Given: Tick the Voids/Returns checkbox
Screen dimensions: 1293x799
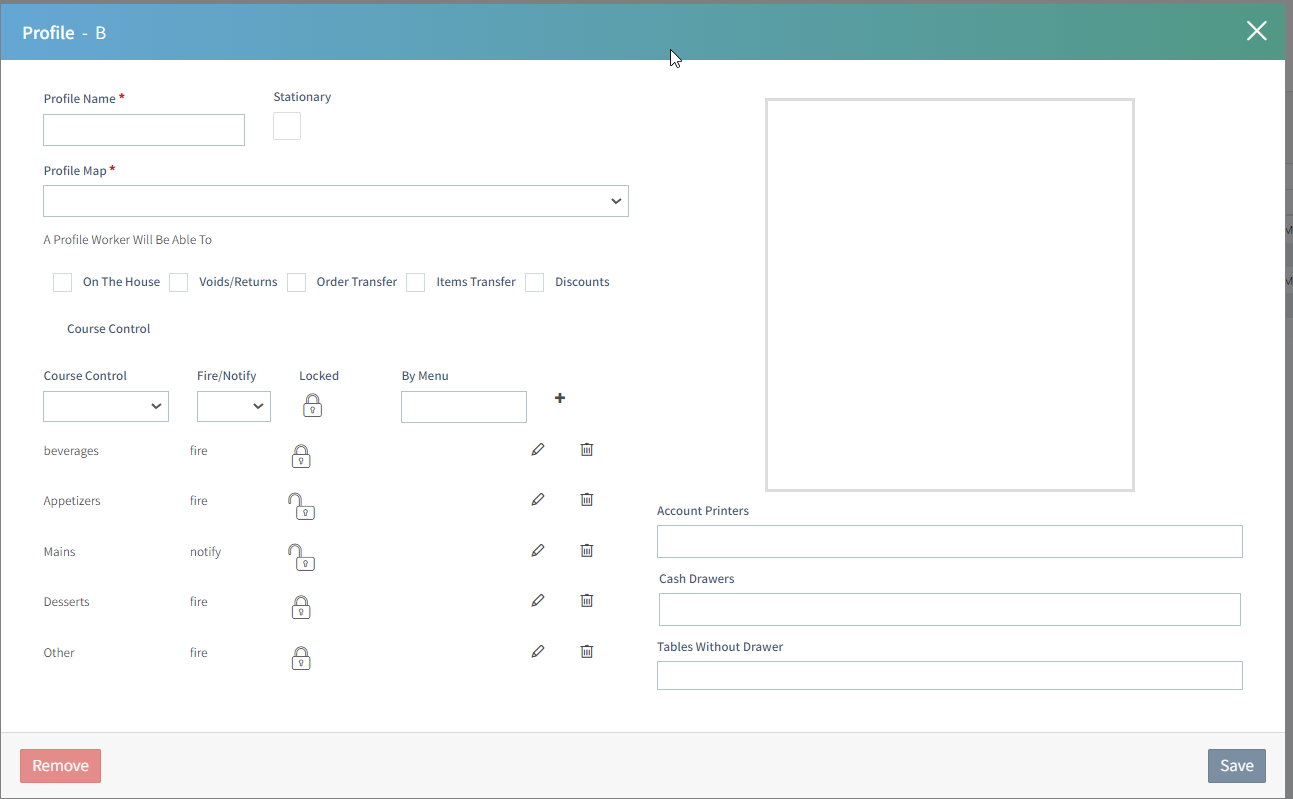Looking at the screenshot, I should pyautogui.click(x=179, y=282).
